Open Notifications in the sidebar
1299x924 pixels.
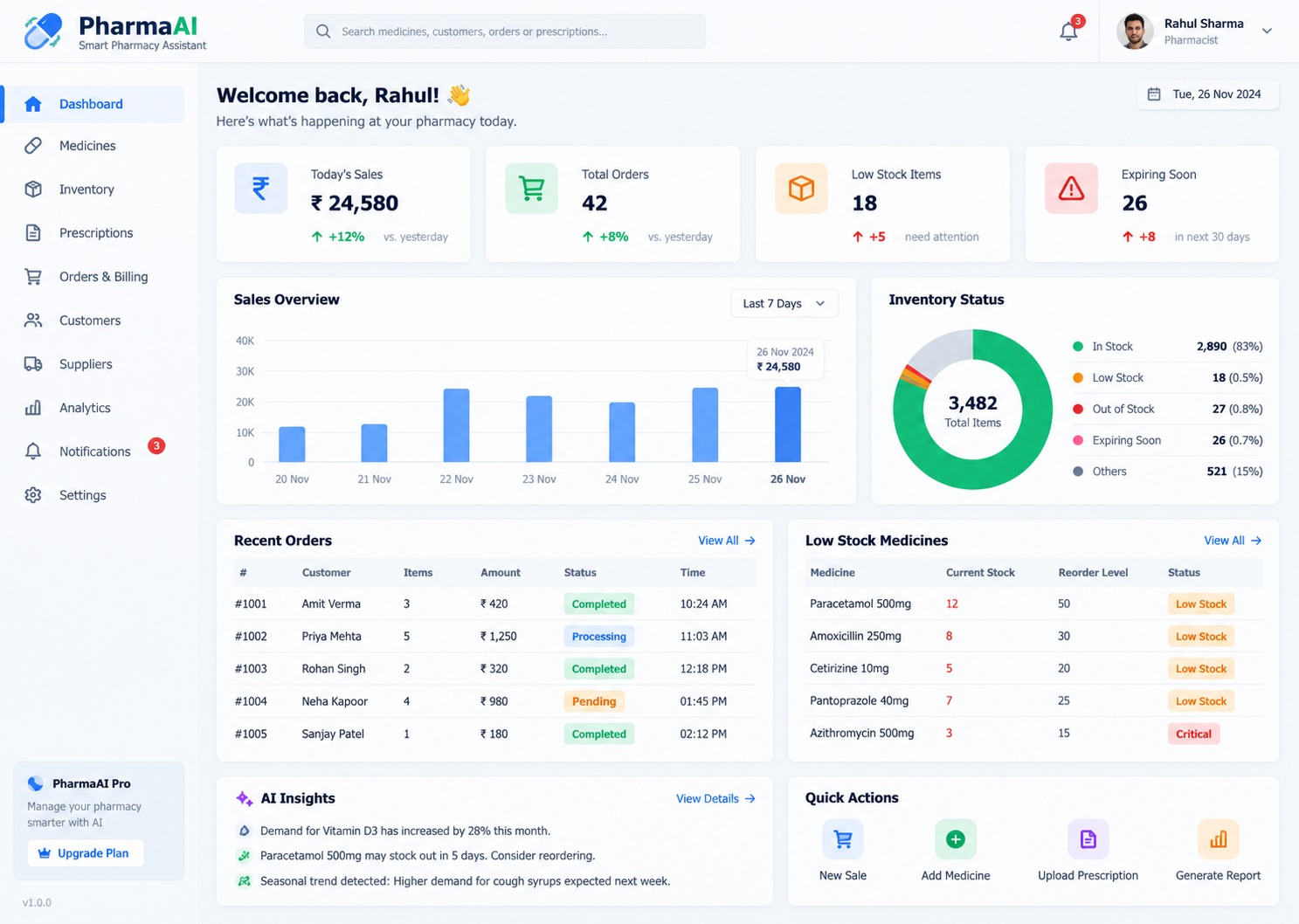point(94,452)
